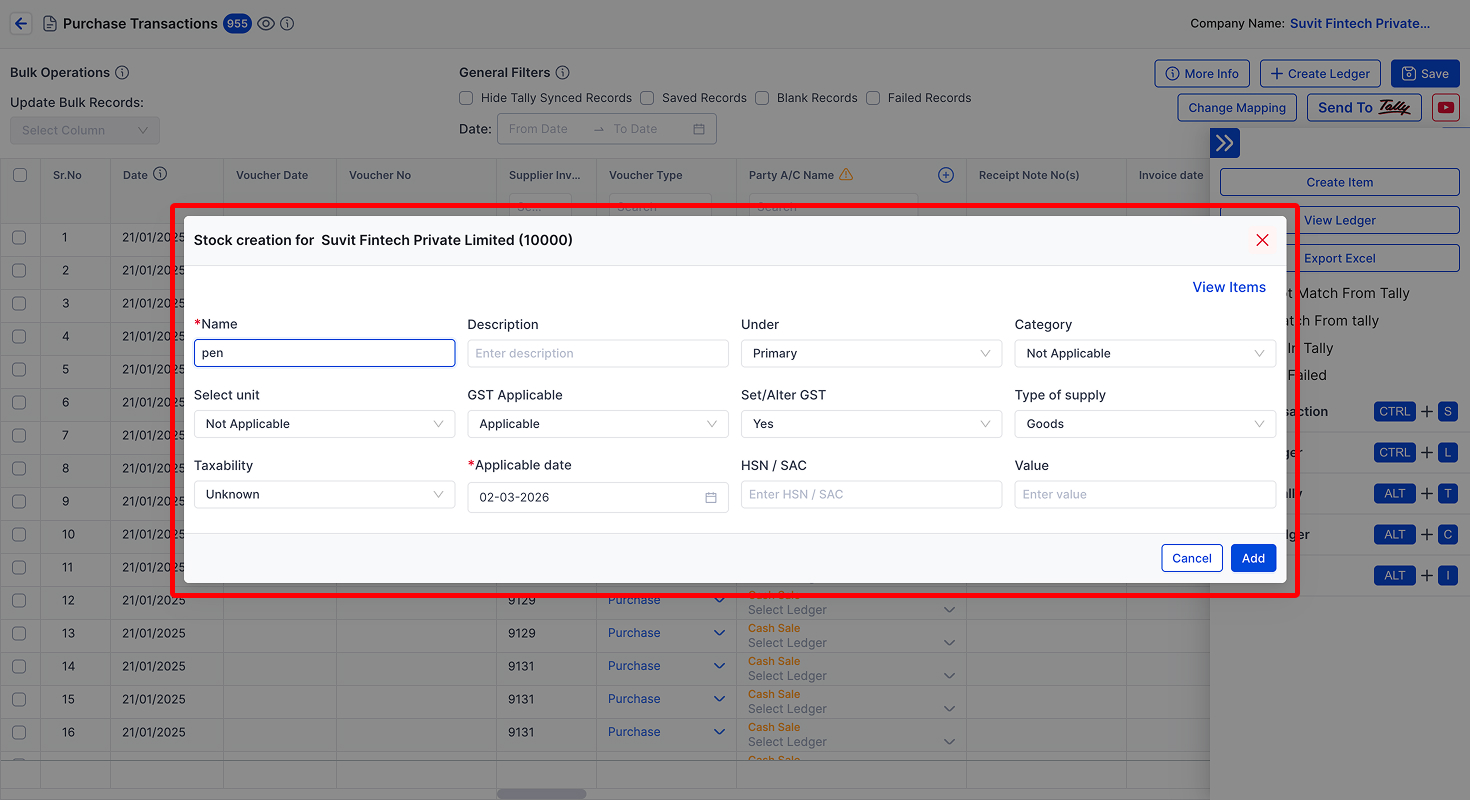Click the More Info button
The height and width of the screenshot is (800, 1470).
coord(1202,73)
